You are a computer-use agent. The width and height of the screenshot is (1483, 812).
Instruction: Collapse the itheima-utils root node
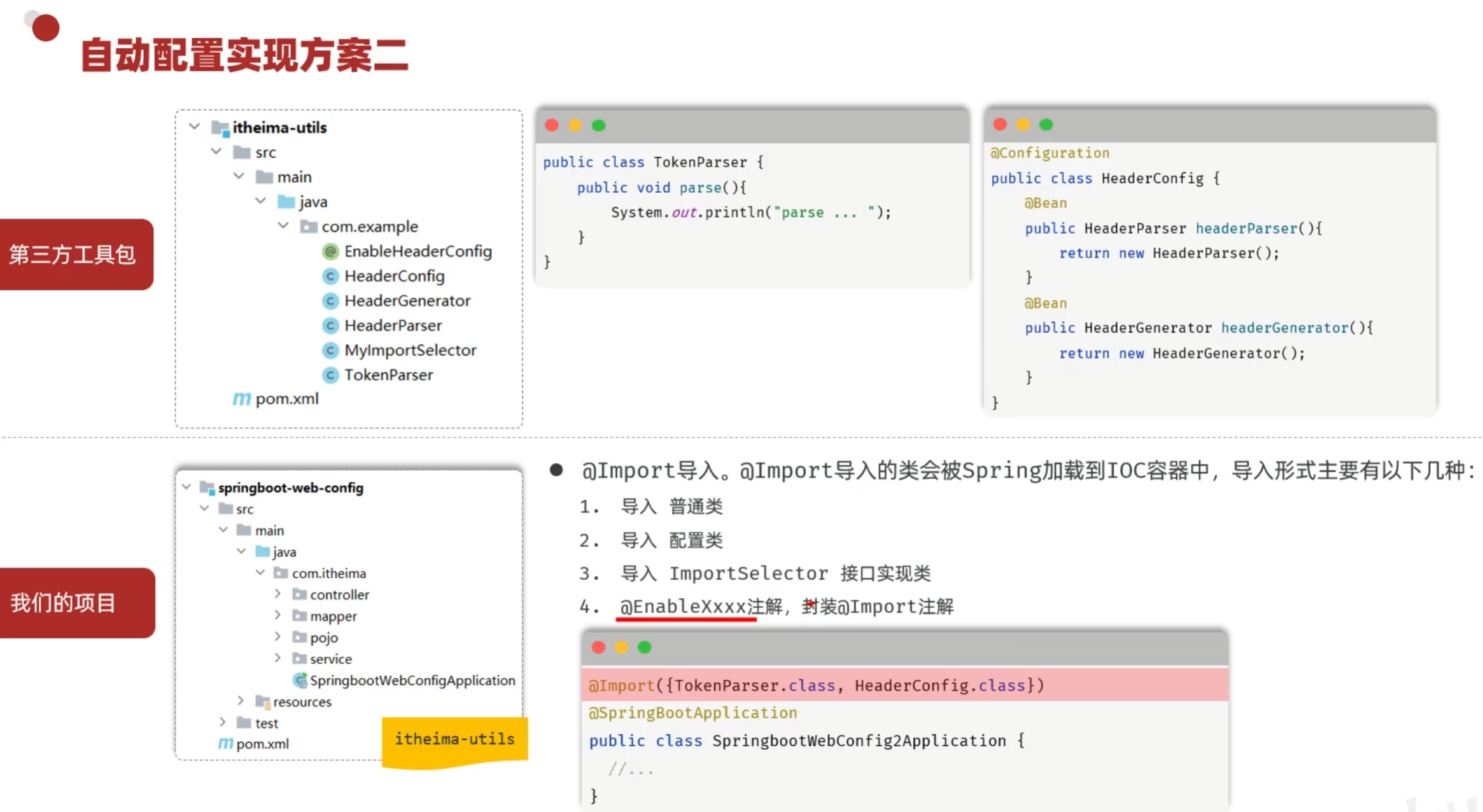coord(195,127)
